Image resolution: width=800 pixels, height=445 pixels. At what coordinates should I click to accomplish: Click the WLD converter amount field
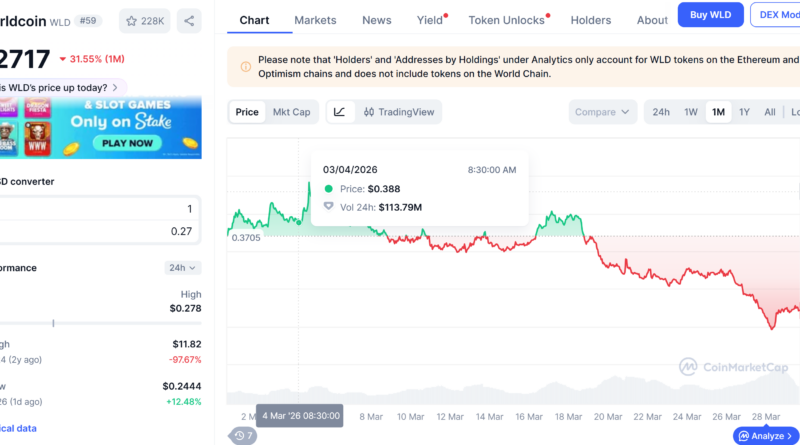[100, 209]
